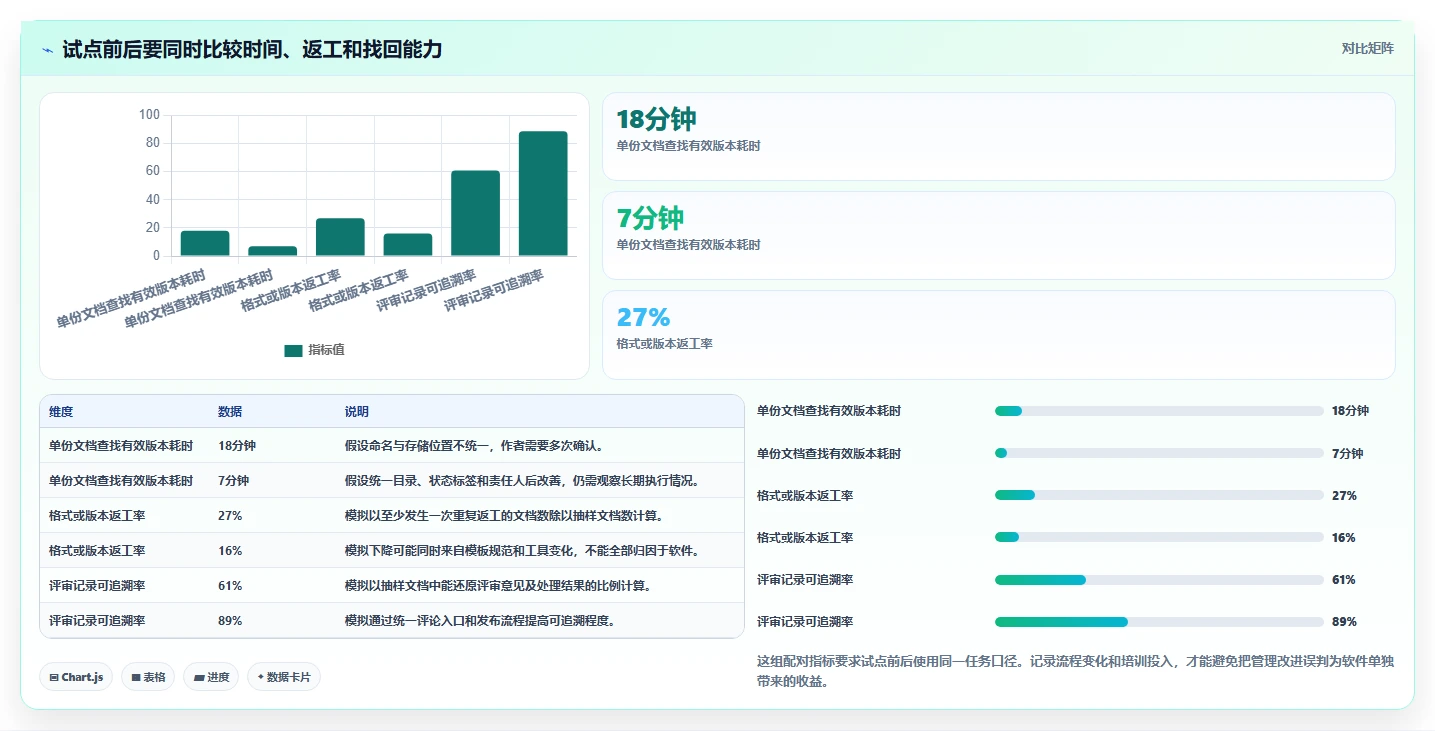Click the 27% cell in the table
1435x731 pixels.
(230, 516)
